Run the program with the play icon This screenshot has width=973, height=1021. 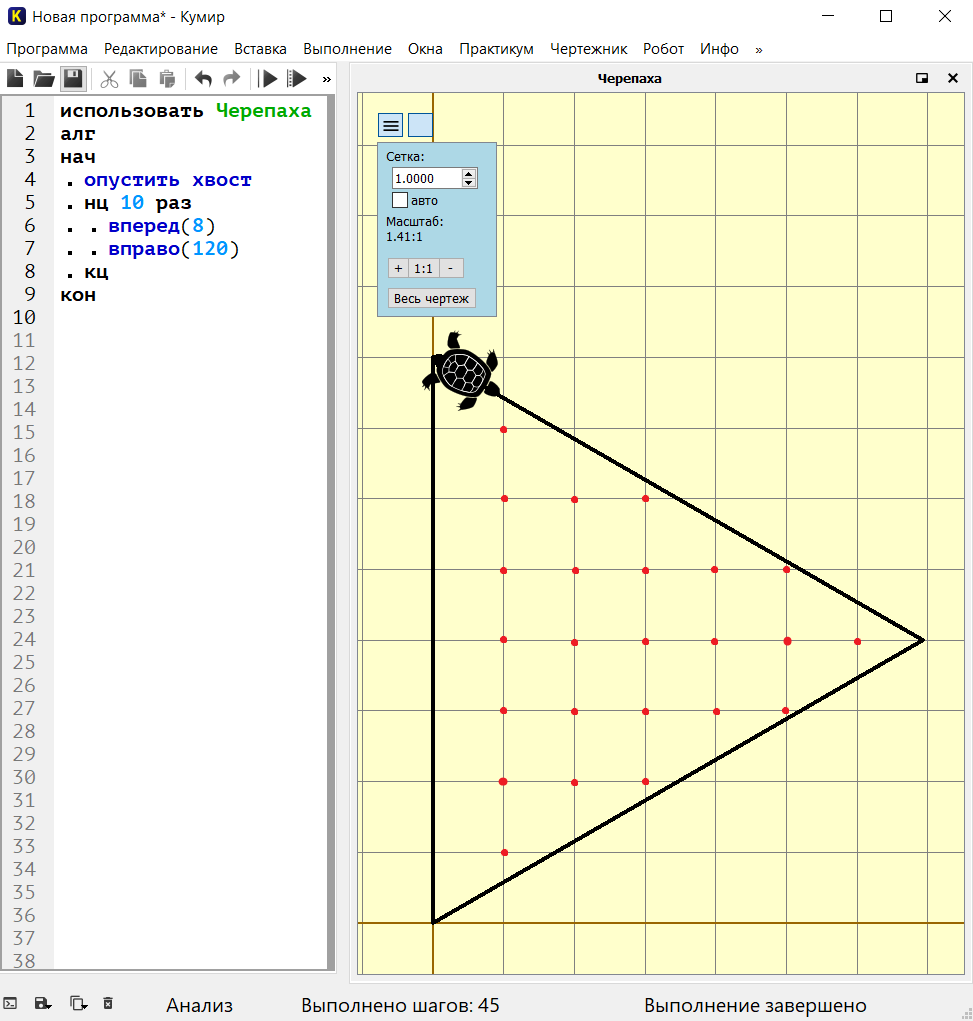coord(267,79)
